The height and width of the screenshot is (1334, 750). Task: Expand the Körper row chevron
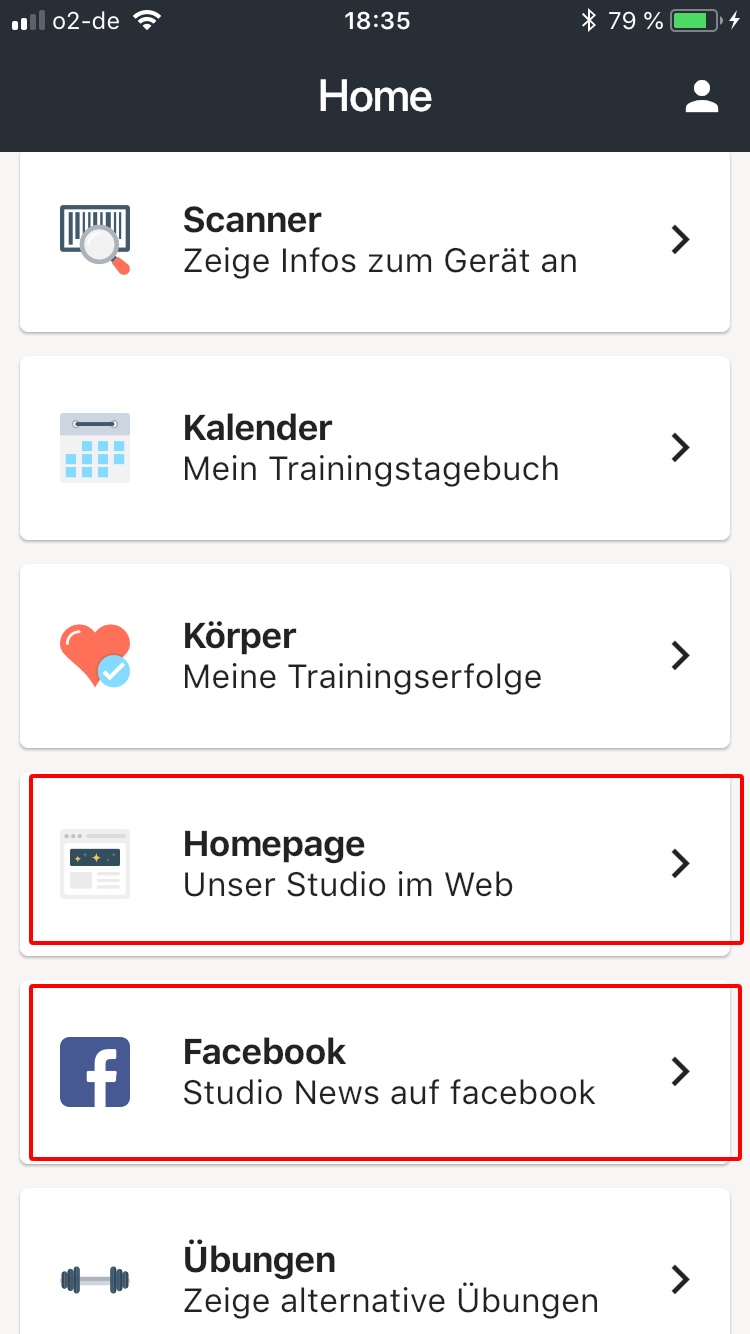tap(681, 656)
